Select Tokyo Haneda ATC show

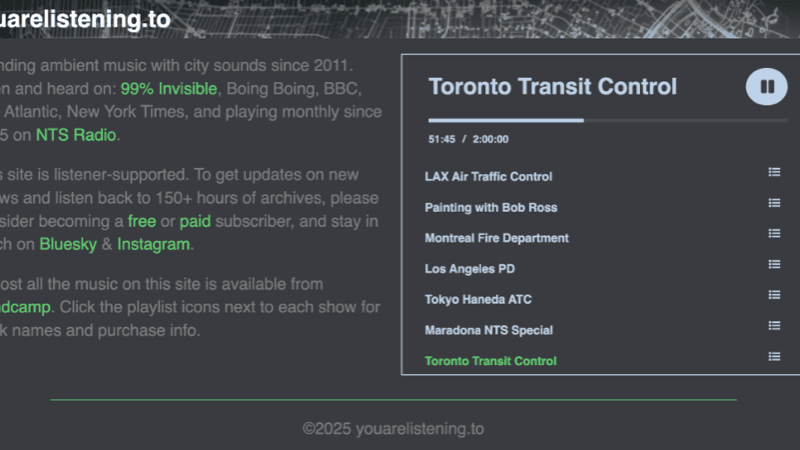(478, 300)
